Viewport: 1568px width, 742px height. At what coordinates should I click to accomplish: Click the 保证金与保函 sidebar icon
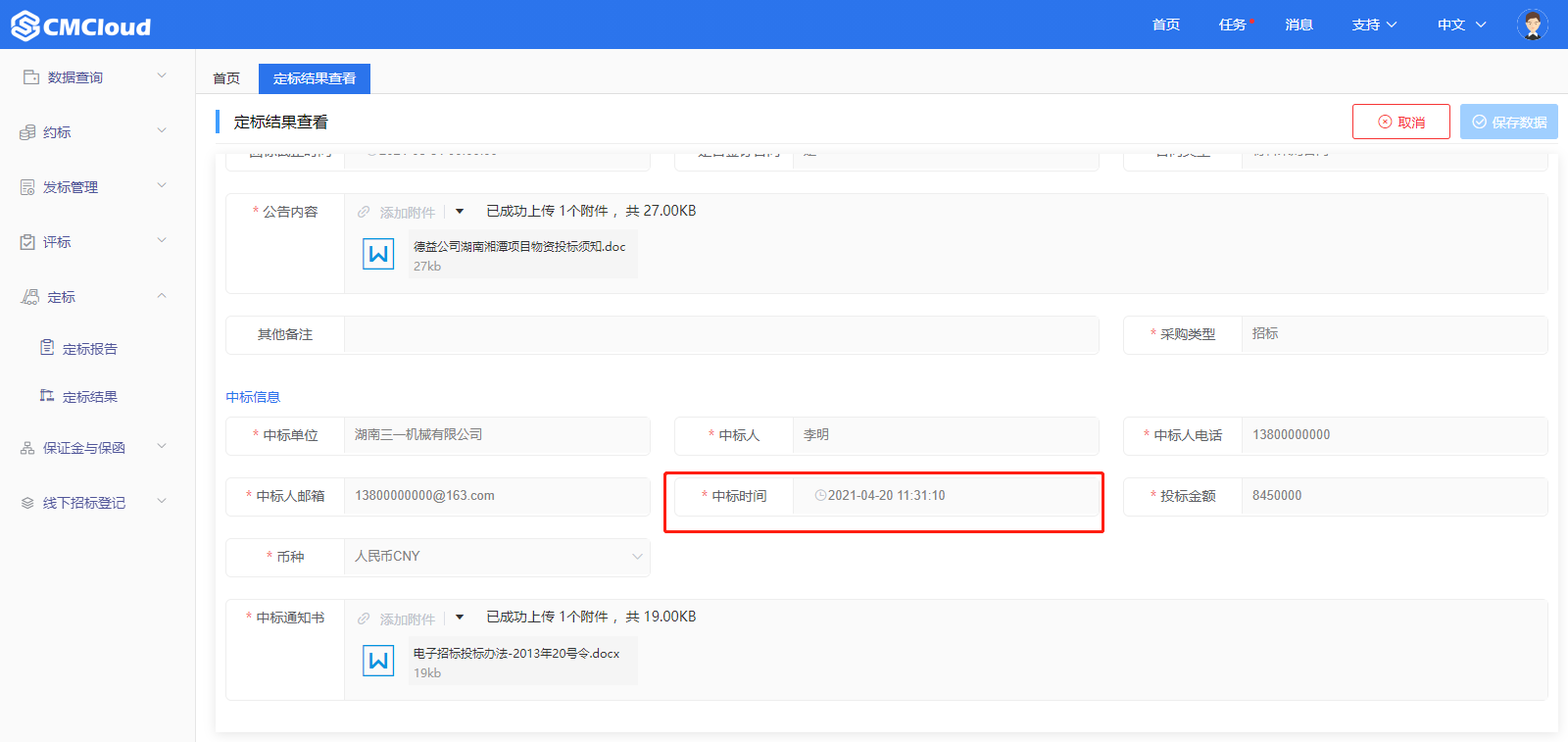pyautogui.click(x=27, y=447)
